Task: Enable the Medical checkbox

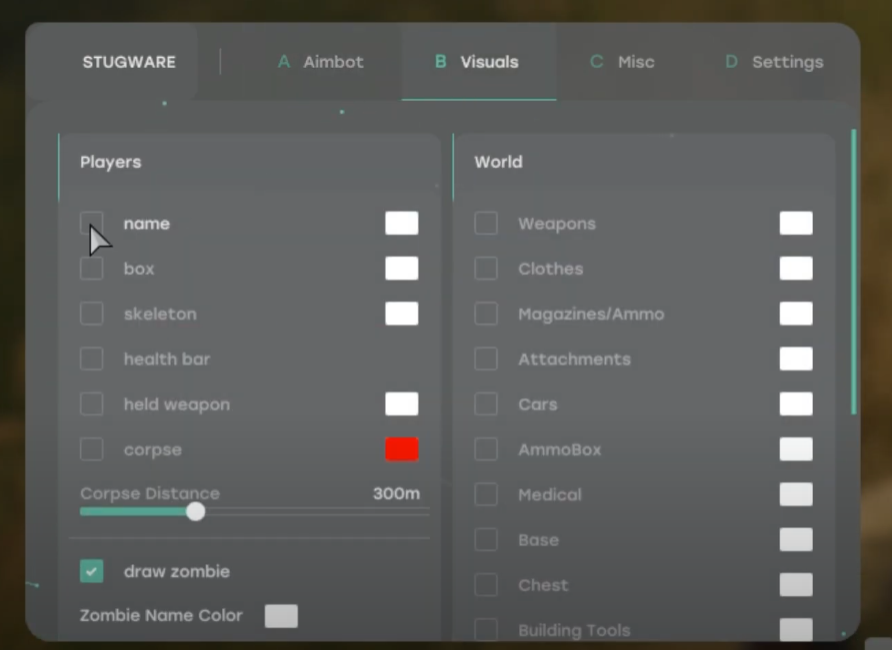Action: tap(486, 494)
